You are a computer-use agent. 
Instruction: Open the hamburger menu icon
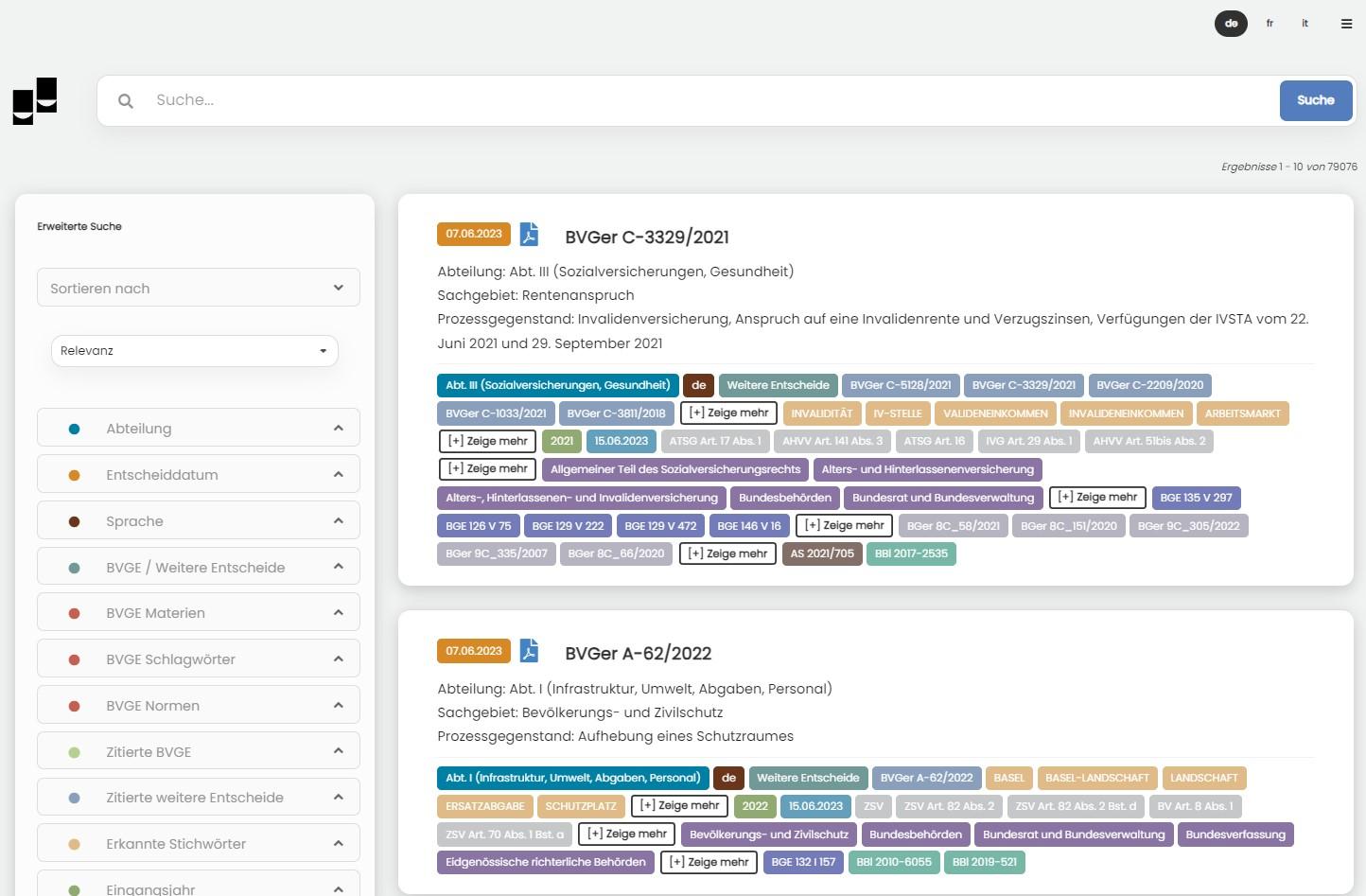point(1346,24)
